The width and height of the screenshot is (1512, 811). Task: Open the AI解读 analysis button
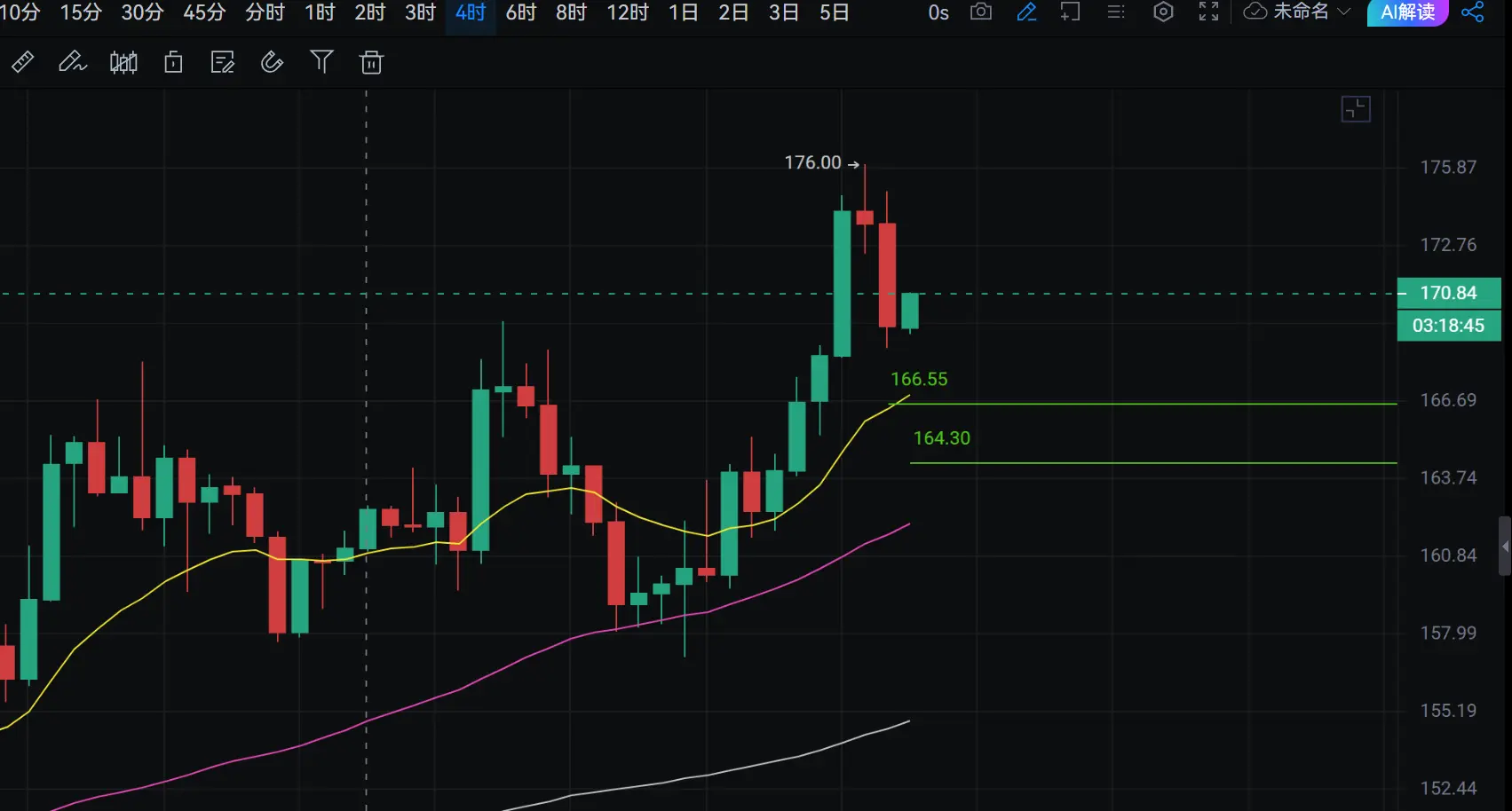point(1407,12)
